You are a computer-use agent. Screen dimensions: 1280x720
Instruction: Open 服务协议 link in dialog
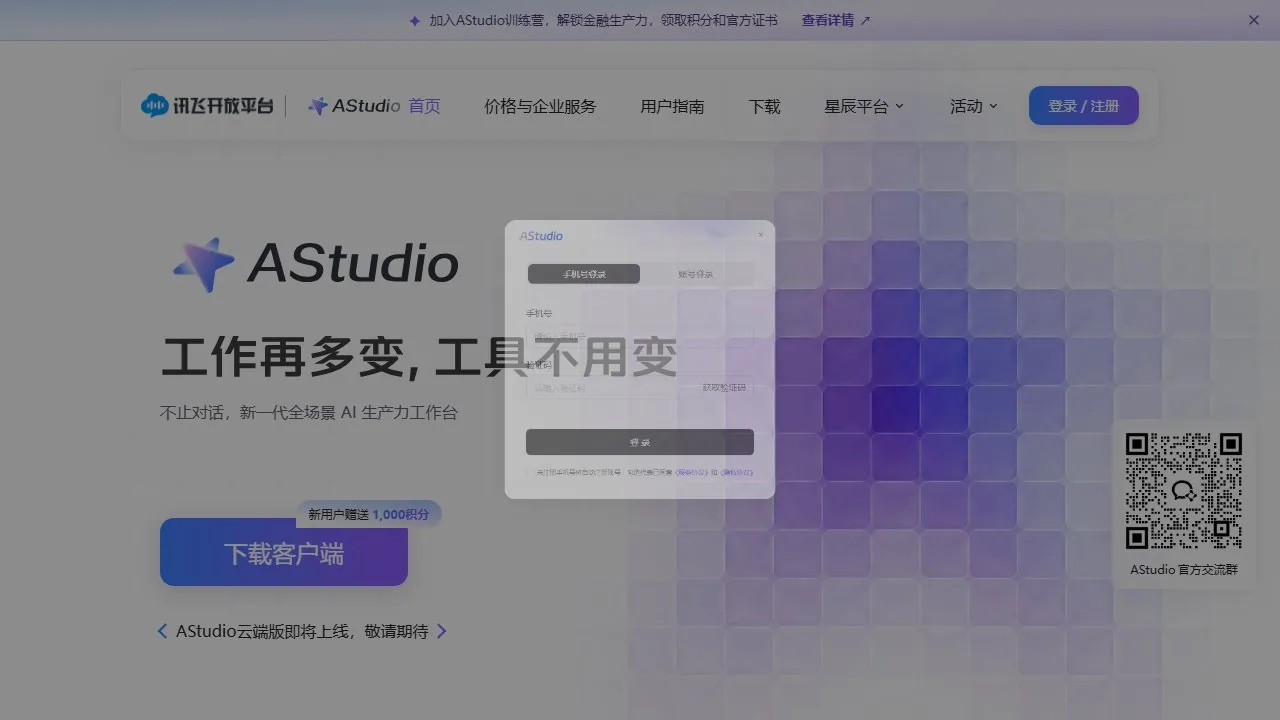(692, 472)
